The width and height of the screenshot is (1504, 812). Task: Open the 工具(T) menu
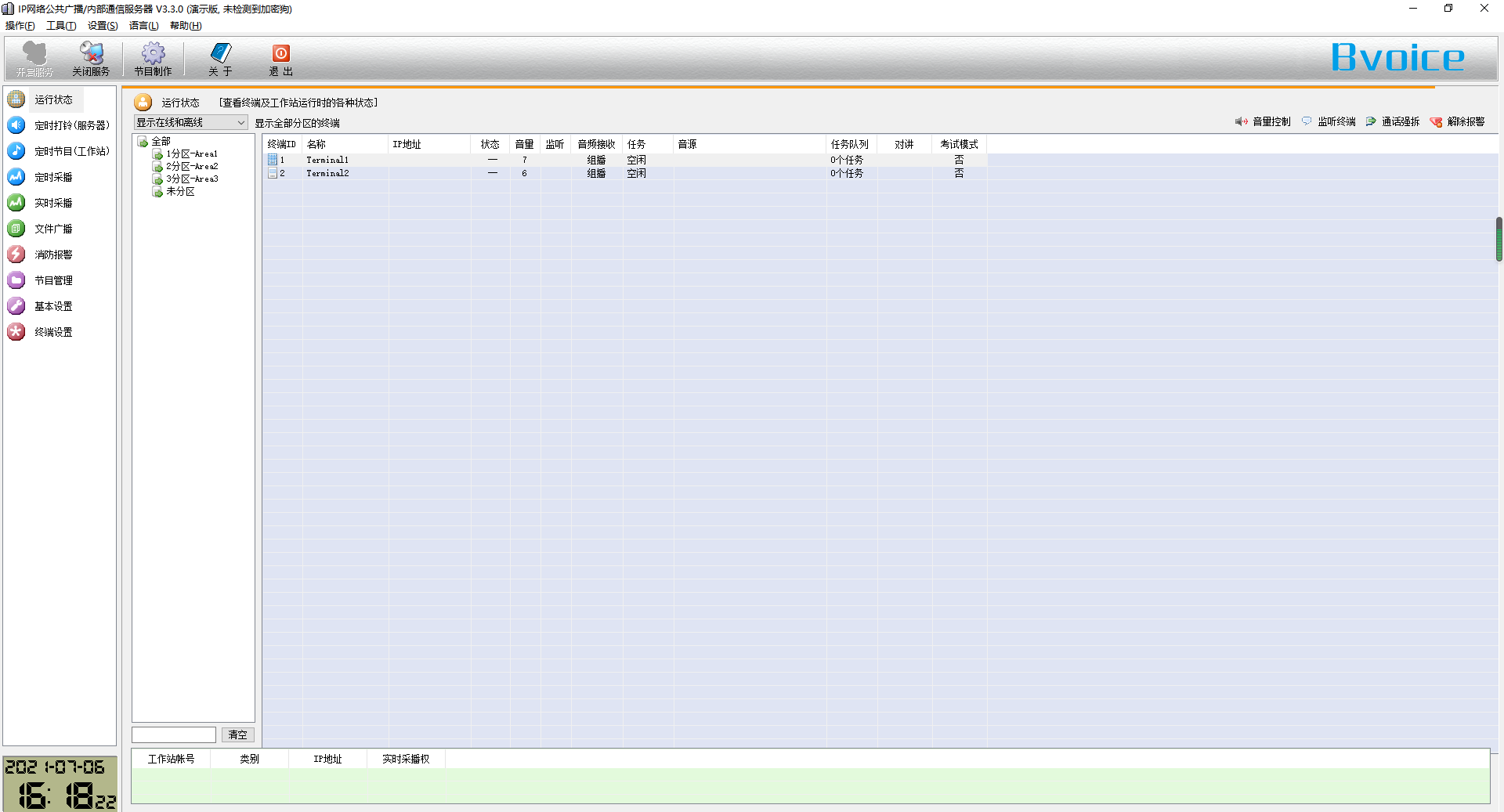pyautogui.click(x=61, y=26)
